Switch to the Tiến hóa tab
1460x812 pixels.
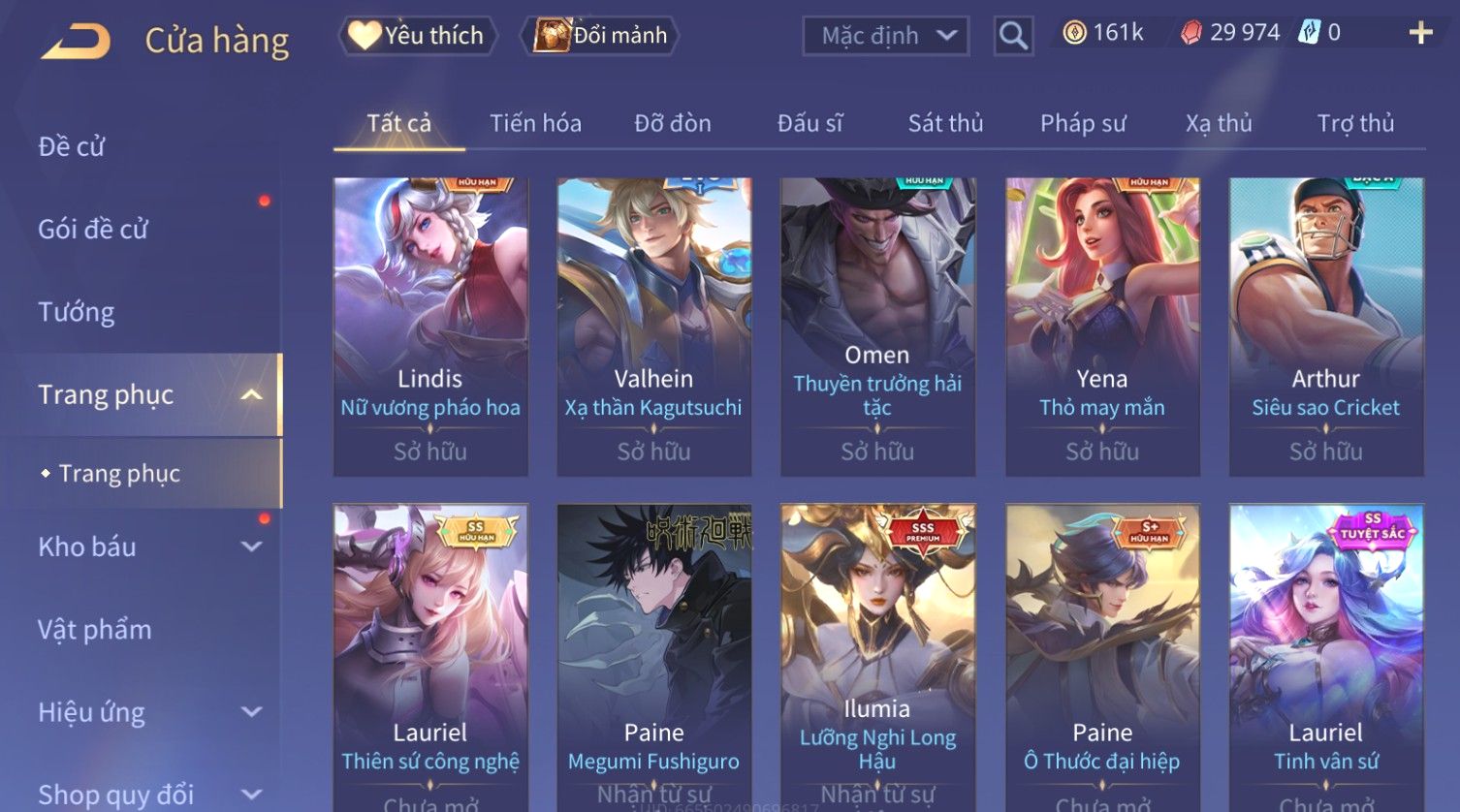point(535,123)
